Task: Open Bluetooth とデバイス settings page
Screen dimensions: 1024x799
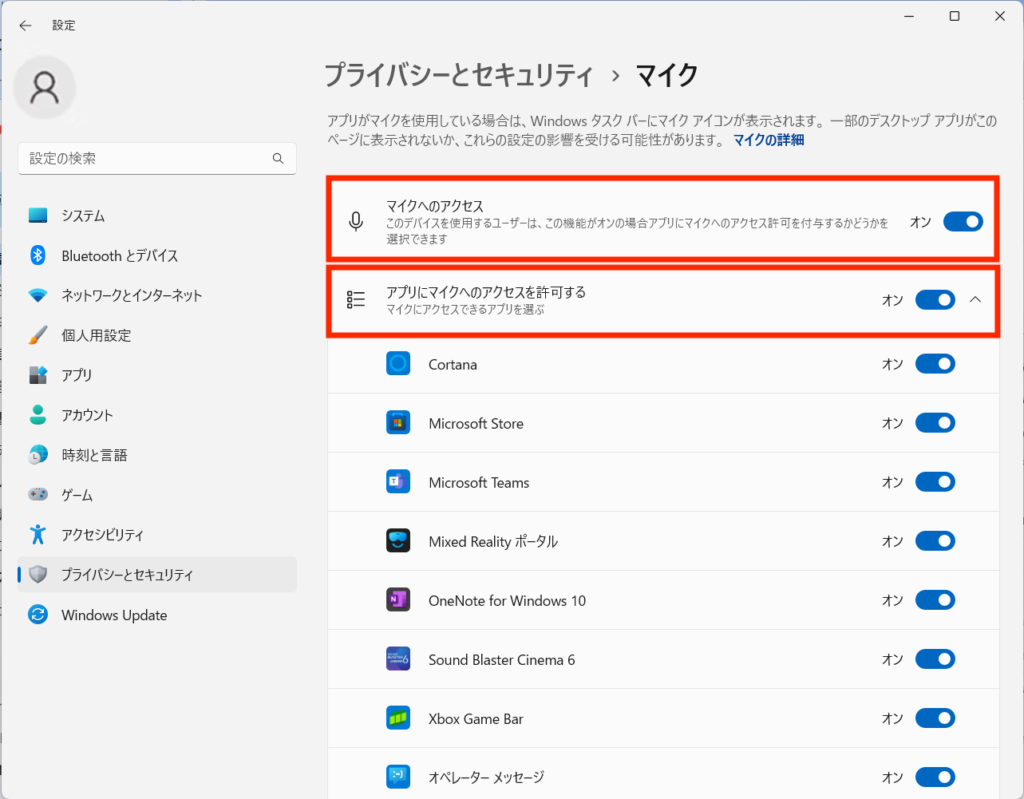Action: point(119,256)
